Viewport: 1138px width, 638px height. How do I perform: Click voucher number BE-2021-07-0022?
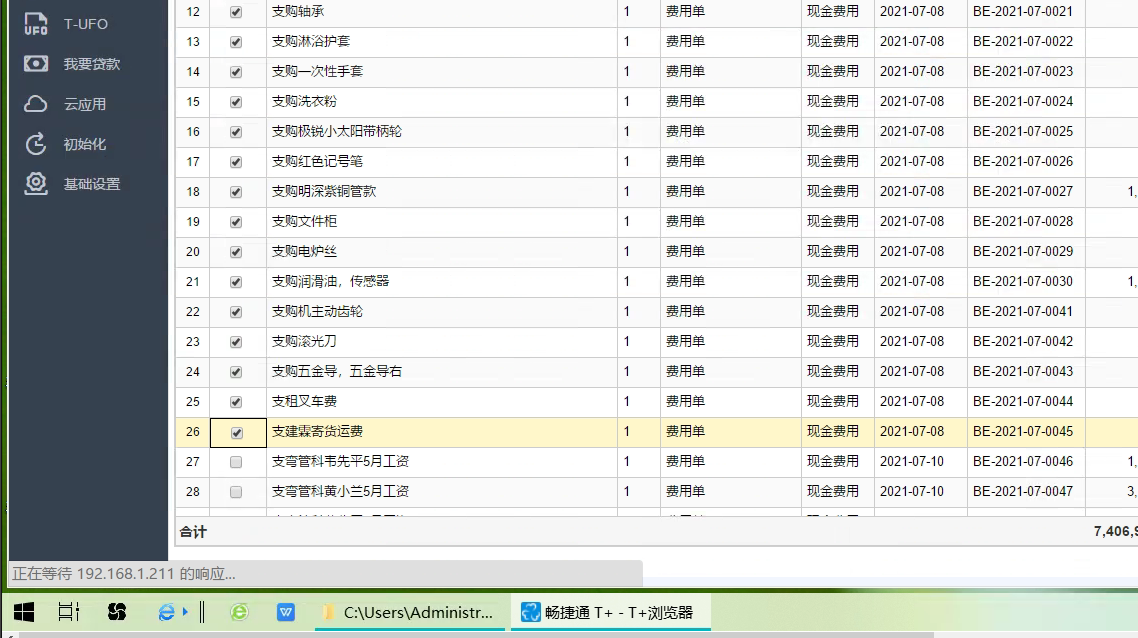coord(1023,41)
